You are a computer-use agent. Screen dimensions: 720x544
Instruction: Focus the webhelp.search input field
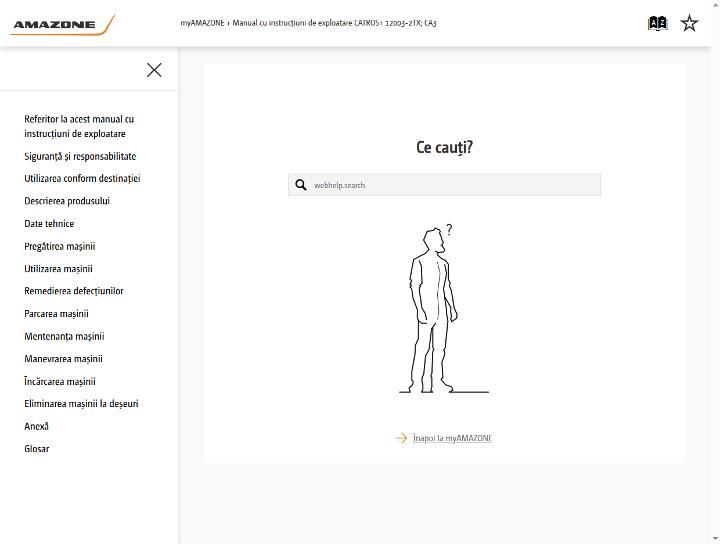(444, 185)
